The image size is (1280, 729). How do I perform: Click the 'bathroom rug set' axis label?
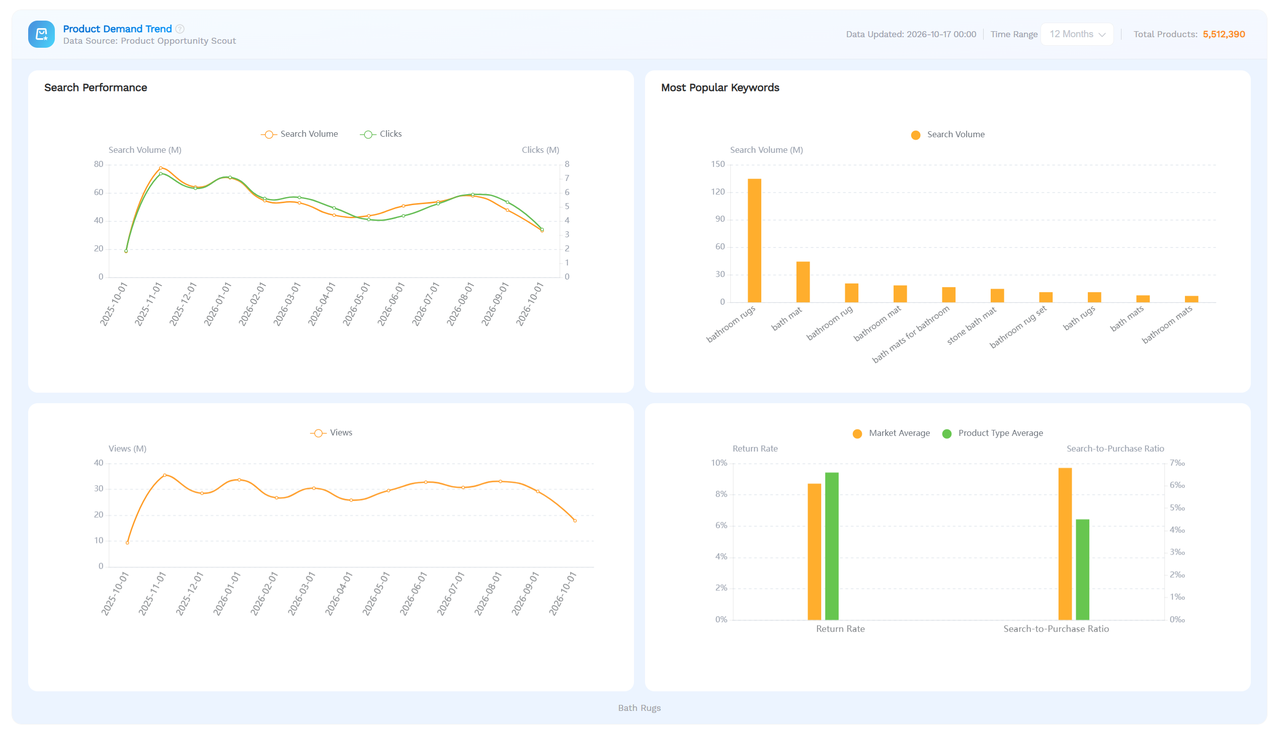(x=1019, y=328)
